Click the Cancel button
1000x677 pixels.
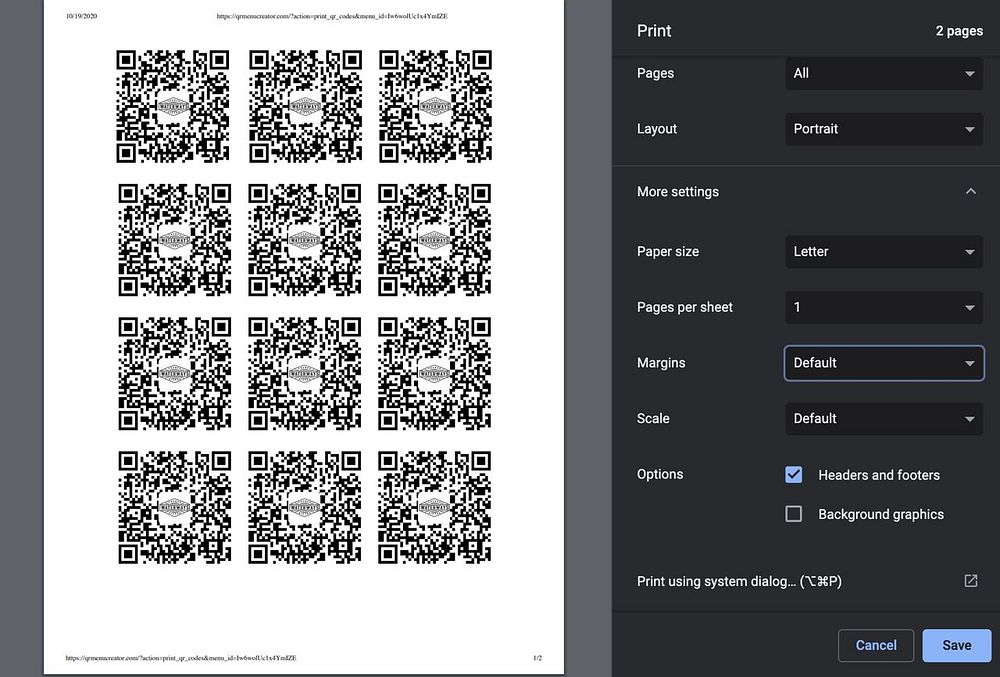tap(876, 645)
